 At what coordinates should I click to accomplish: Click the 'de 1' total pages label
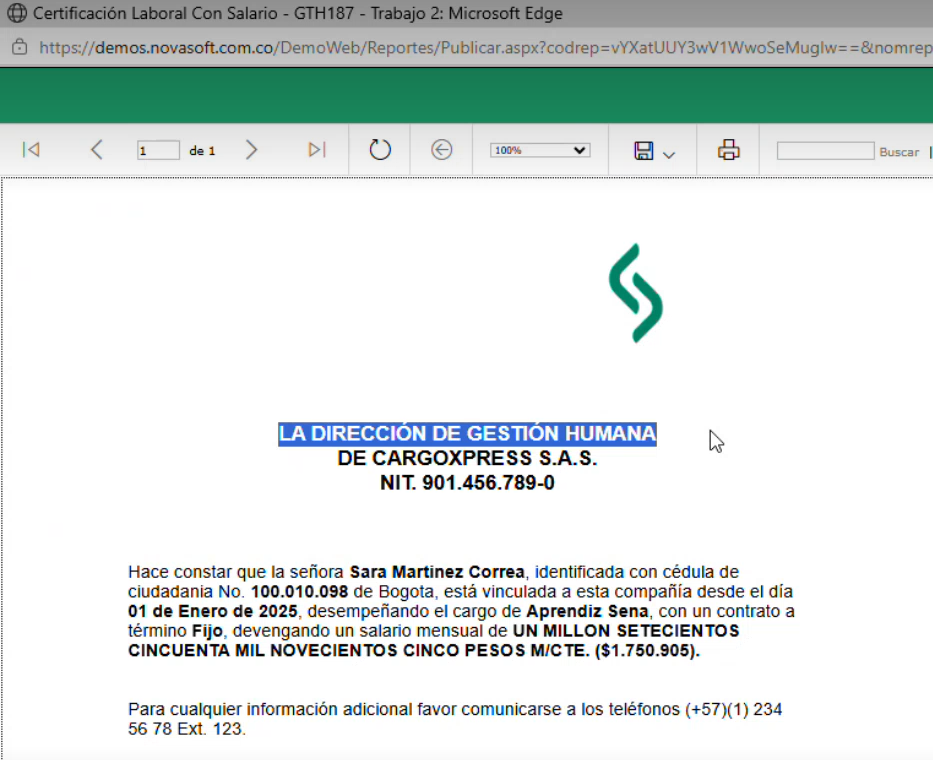(202, 151)
